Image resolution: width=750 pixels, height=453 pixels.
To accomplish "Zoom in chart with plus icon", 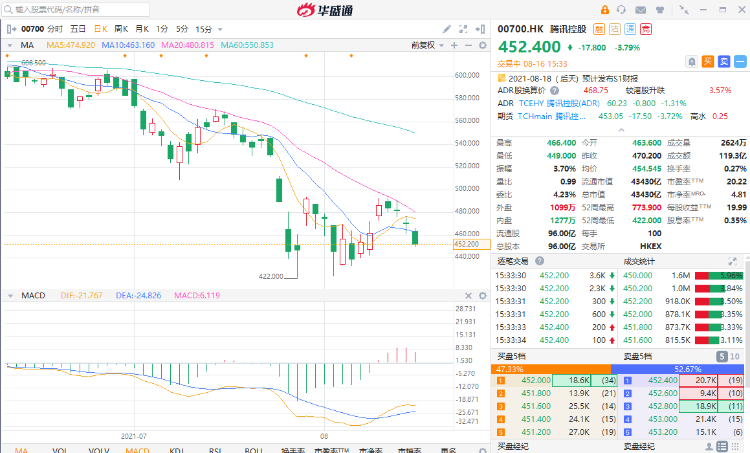I will (x=454, y=45).
